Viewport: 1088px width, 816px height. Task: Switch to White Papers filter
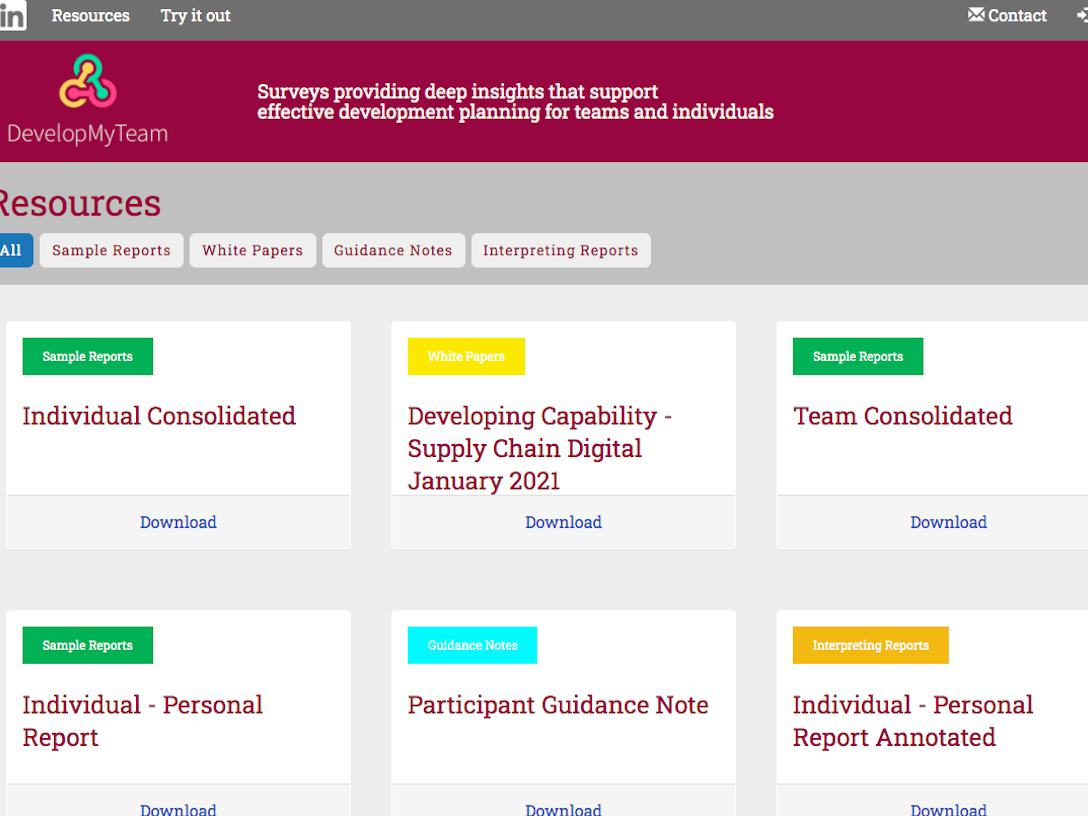coord(252,250)
